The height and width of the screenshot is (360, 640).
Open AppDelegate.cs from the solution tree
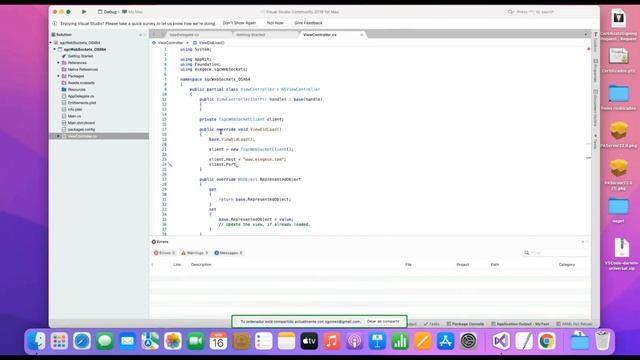[x=81, y=96]
